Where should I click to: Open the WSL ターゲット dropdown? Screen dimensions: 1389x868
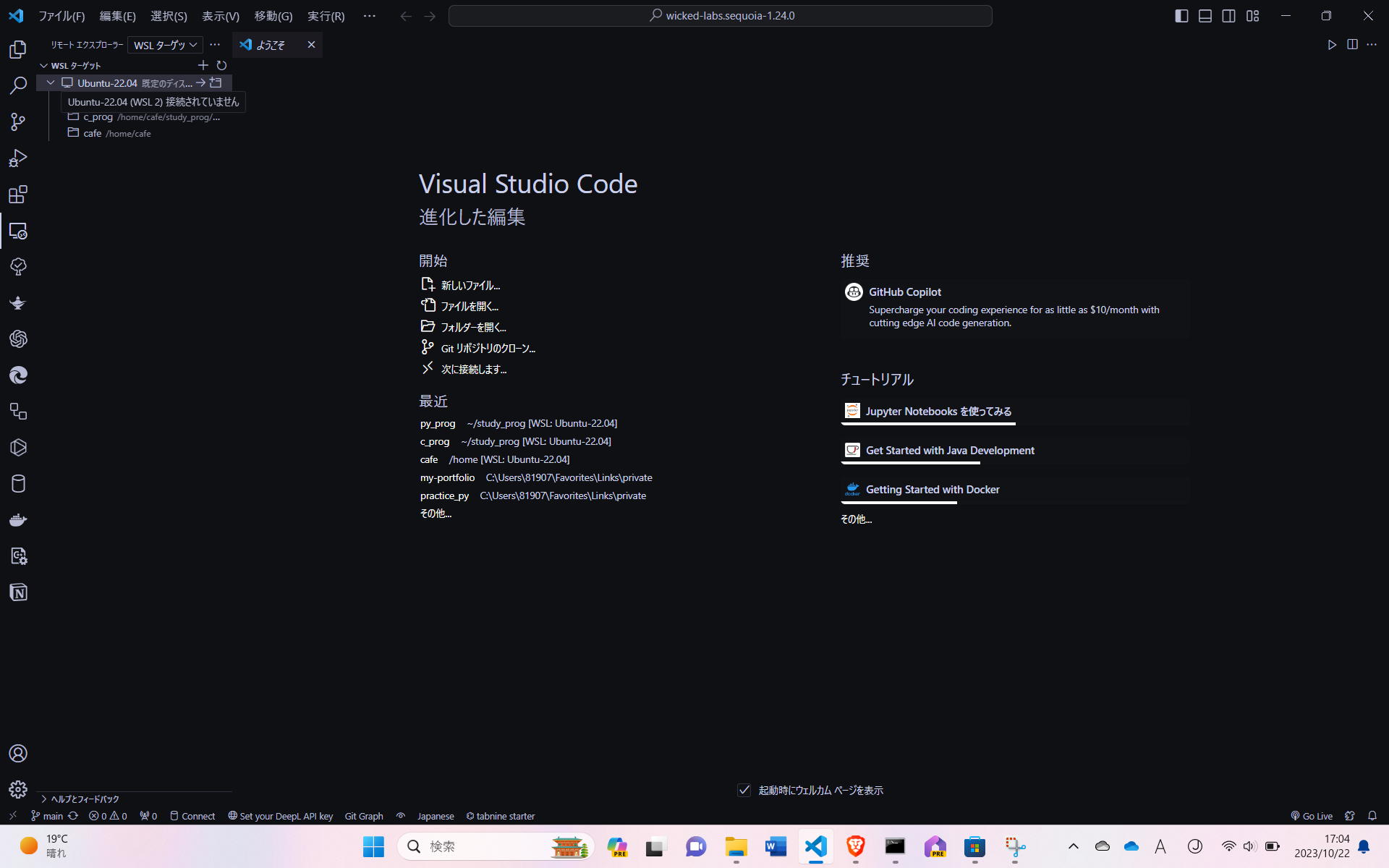click(165, 45)
